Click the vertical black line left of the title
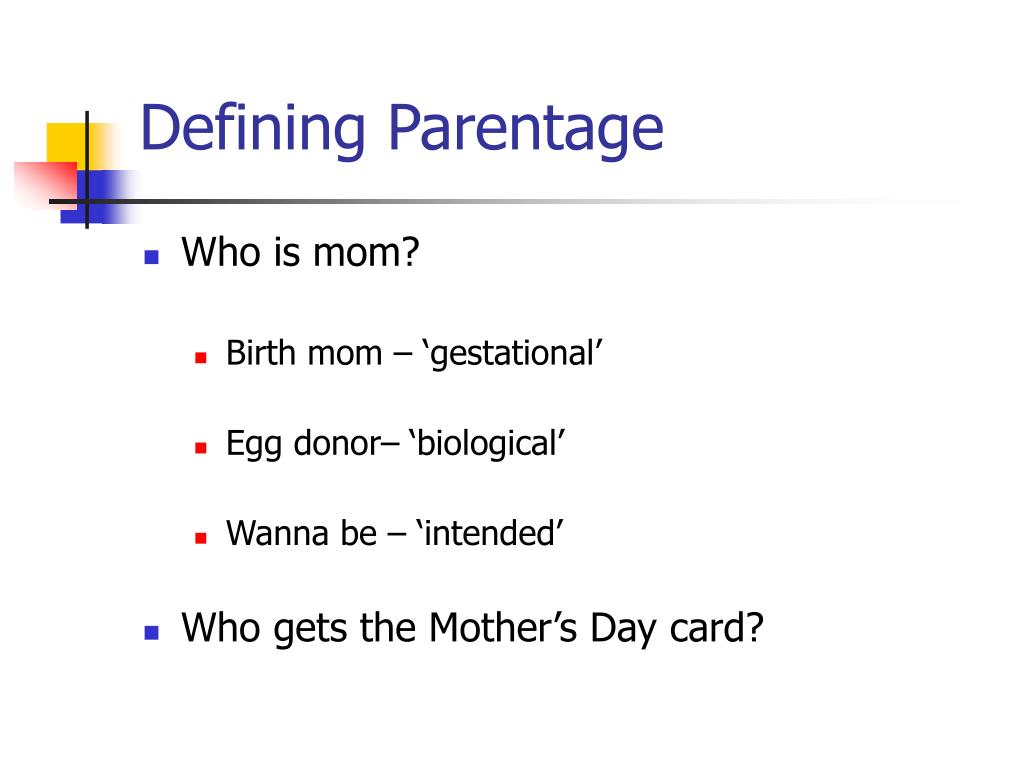 click(x=87, y=170)
